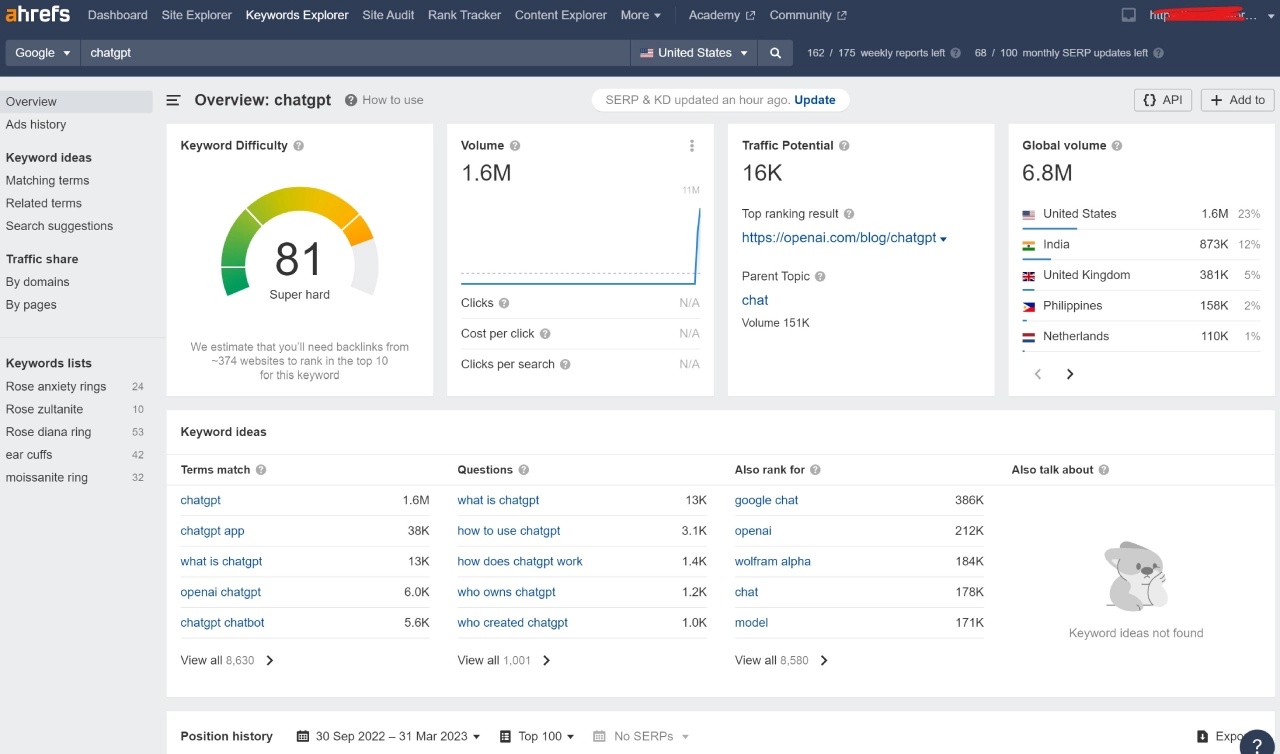Screen dimensions: 1280x754
Task: Click Parent Topic info icon
Action: click(820, 277)
